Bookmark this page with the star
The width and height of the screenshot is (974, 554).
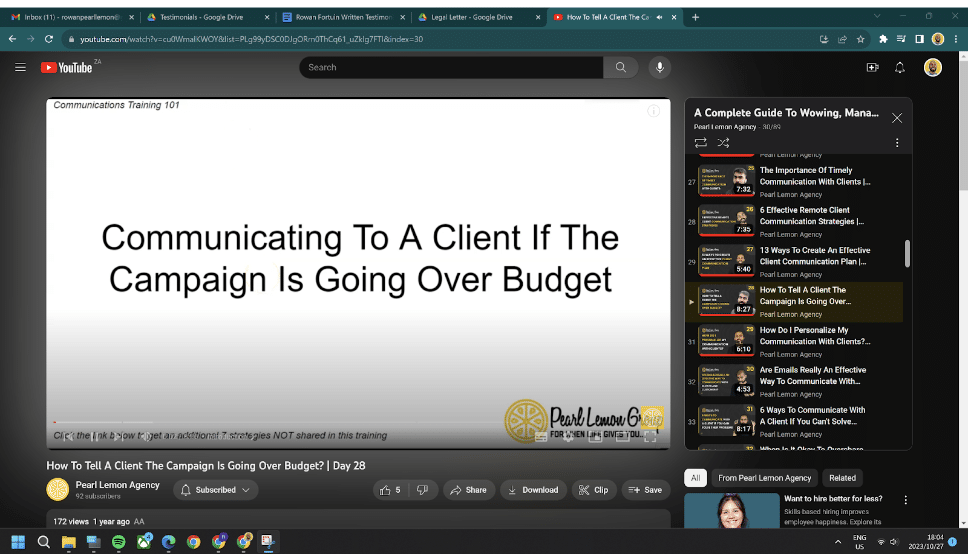click(860, 39)
